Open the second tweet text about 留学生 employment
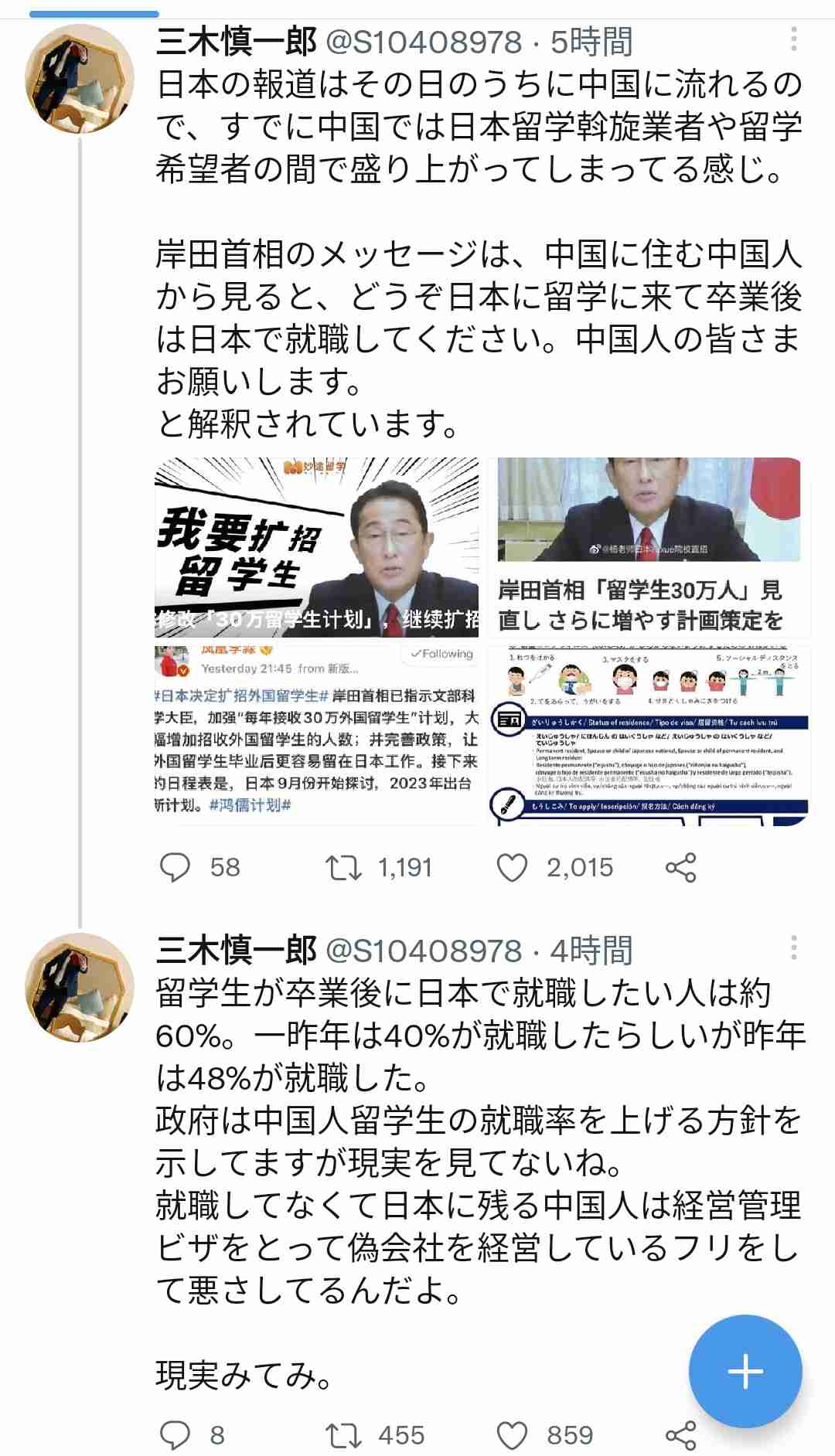Image resolution: width=835 pixels, height=1456 pixels. click(479, 1183)
